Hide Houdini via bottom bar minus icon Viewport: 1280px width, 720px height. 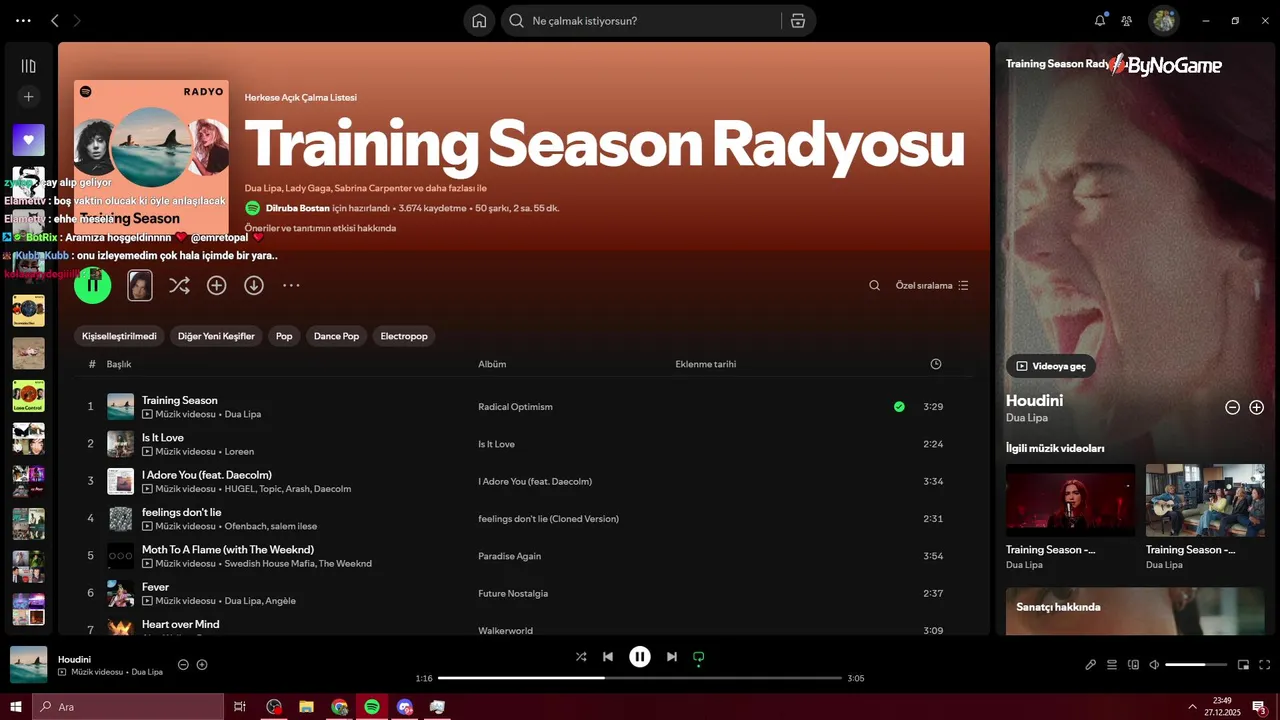[x=183, y=665]
